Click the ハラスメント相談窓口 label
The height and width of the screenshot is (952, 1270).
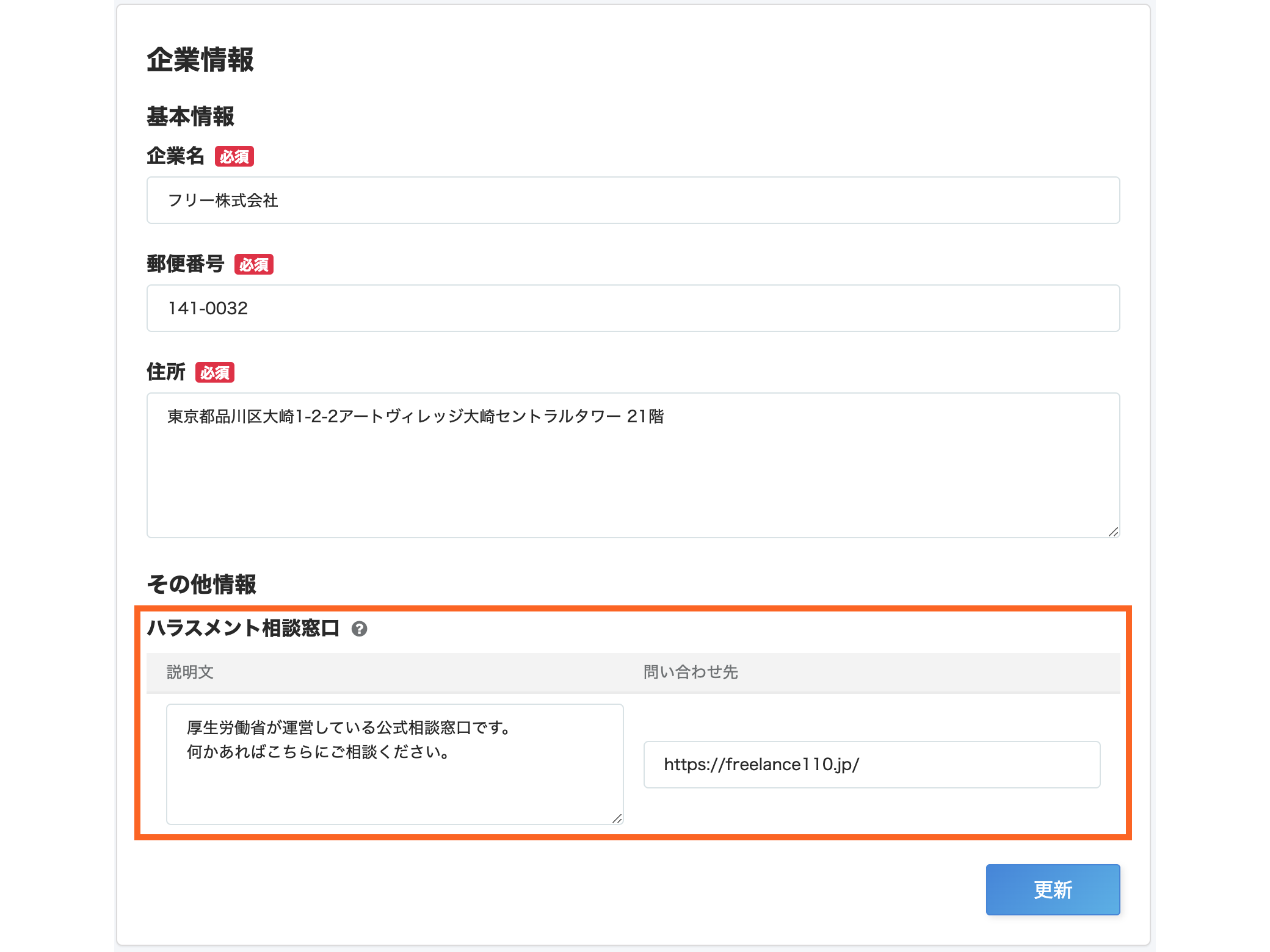point(243,628)
